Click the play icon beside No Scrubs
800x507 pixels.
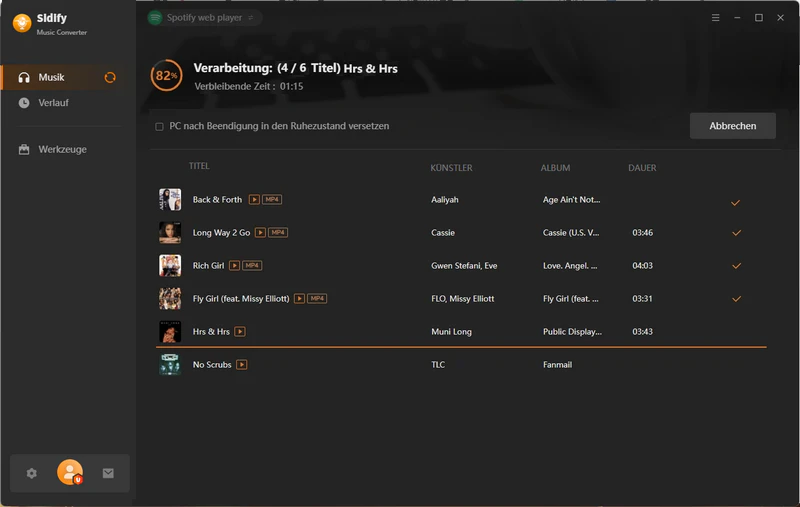point(242,365)
